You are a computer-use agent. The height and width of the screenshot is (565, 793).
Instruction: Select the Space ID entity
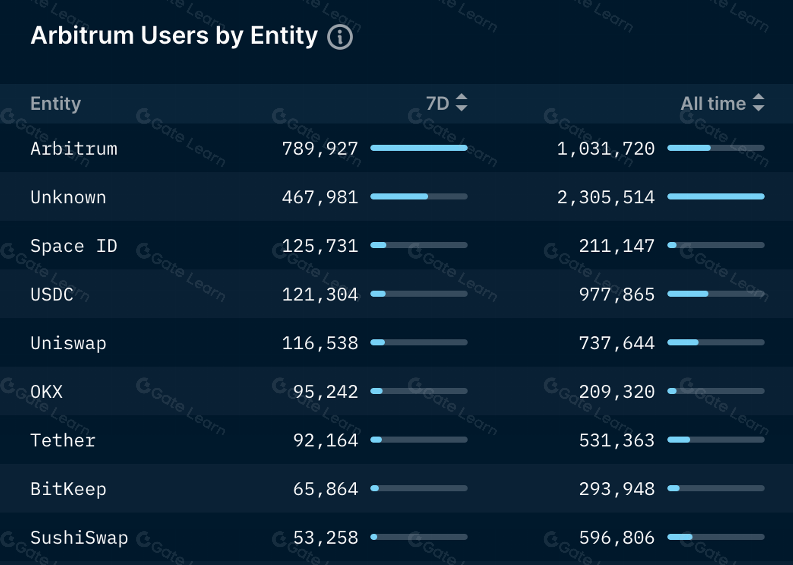(74, 246)
